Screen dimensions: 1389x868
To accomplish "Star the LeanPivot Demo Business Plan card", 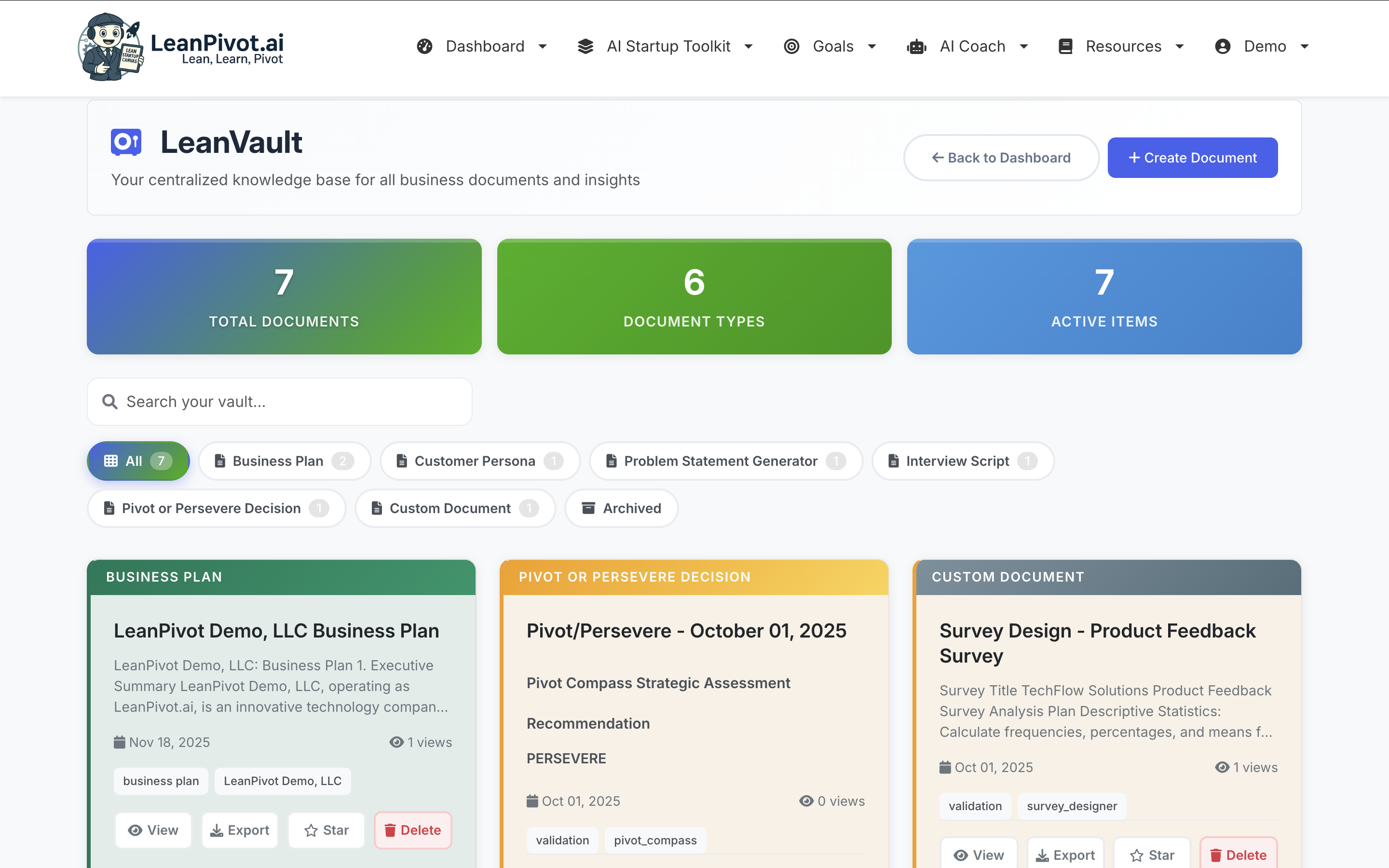I will [x=326, y=829].
